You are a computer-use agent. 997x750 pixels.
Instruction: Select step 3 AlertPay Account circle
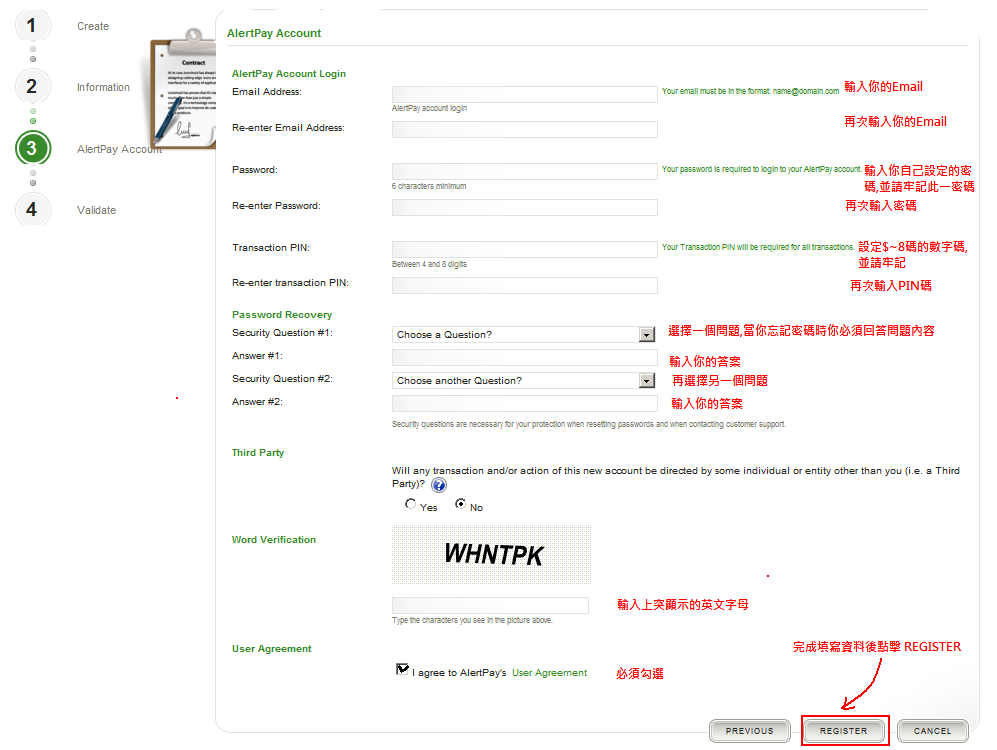32,148
